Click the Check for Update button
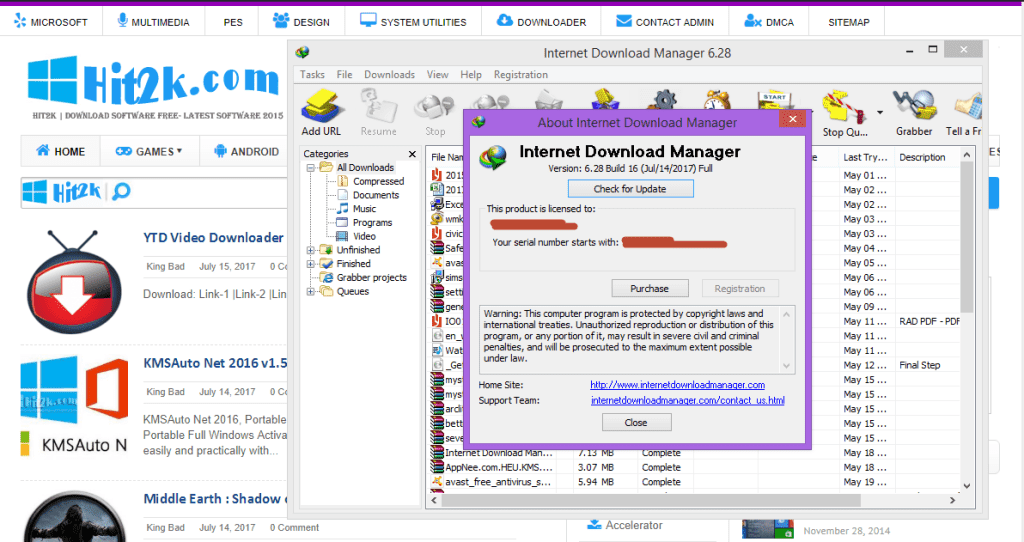The image size is (1024, 542). [630, 189]
